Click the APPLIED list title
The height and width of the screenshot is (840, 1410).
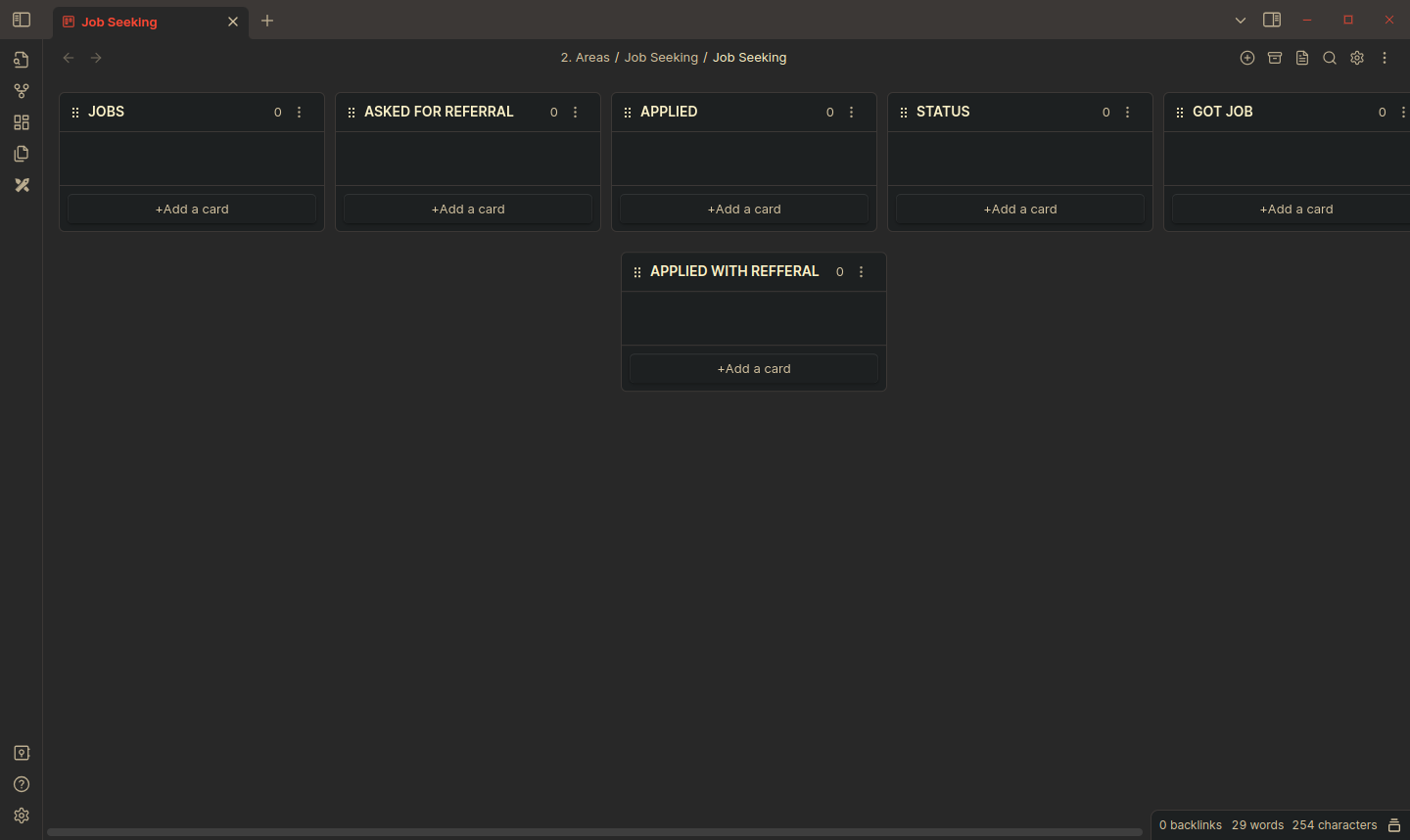(x=669, y=112)
